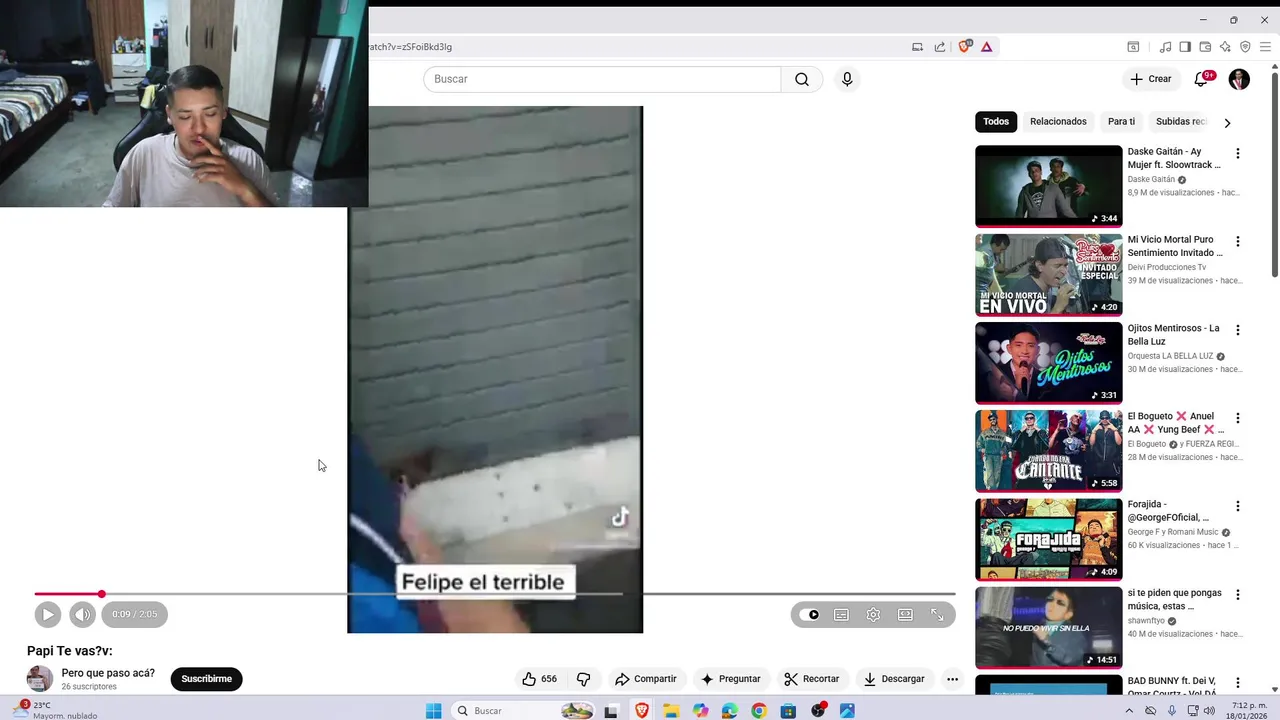Open Brave from the taskbar
Viewport: 1280px width, 720px height.
641,711
